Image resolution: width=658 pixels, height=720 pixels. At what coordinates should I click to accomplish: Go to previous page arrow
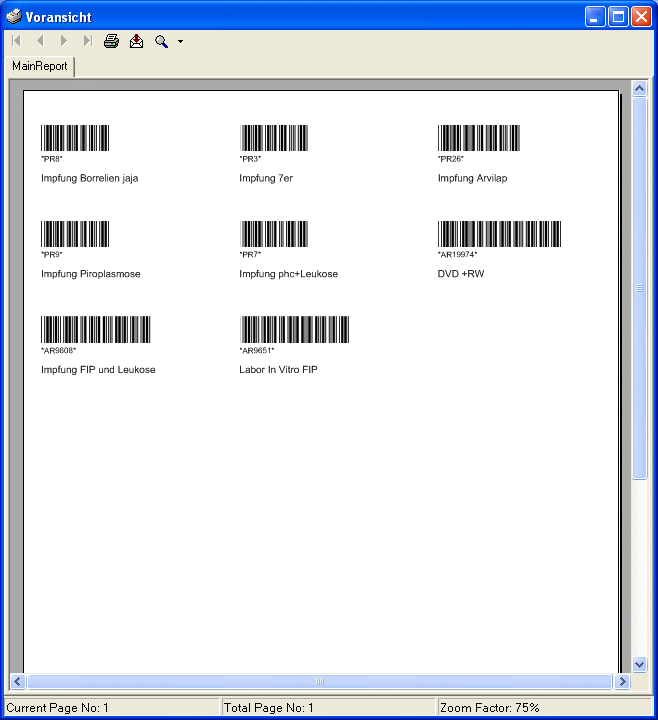[40, 41]
